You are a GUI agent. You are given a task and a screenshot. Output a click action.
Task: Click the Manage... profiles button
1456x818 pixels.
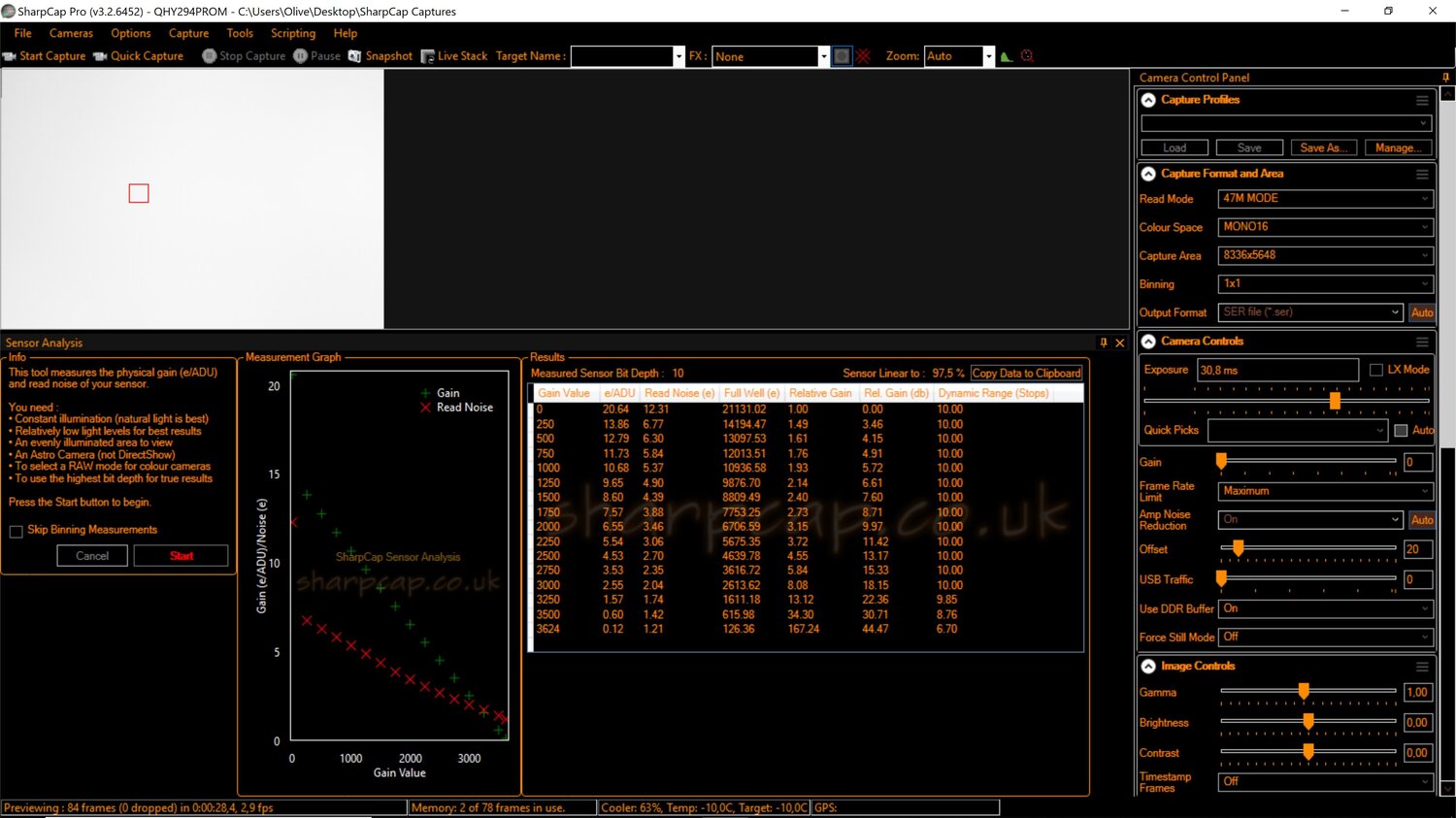[x=1399, y=147]
